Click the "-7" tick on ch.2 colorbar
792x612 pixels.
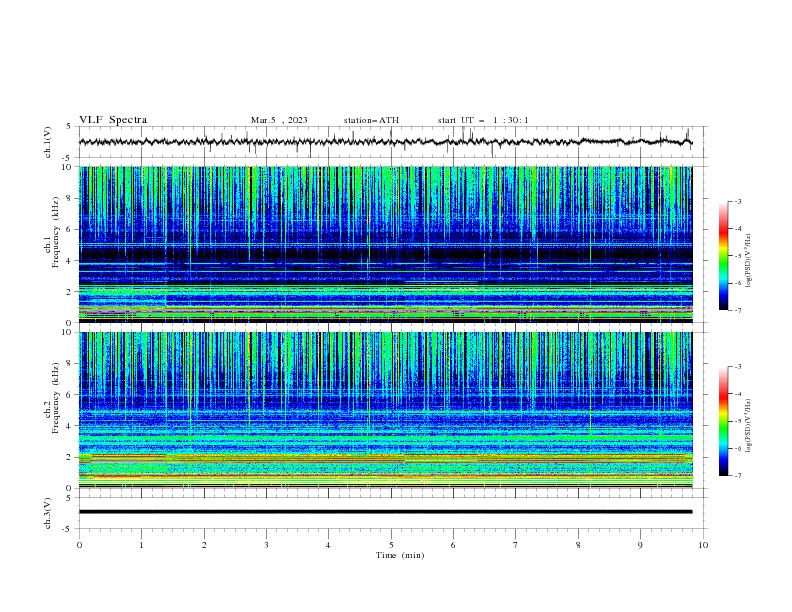pyautogui.click(x=738, y=476)
